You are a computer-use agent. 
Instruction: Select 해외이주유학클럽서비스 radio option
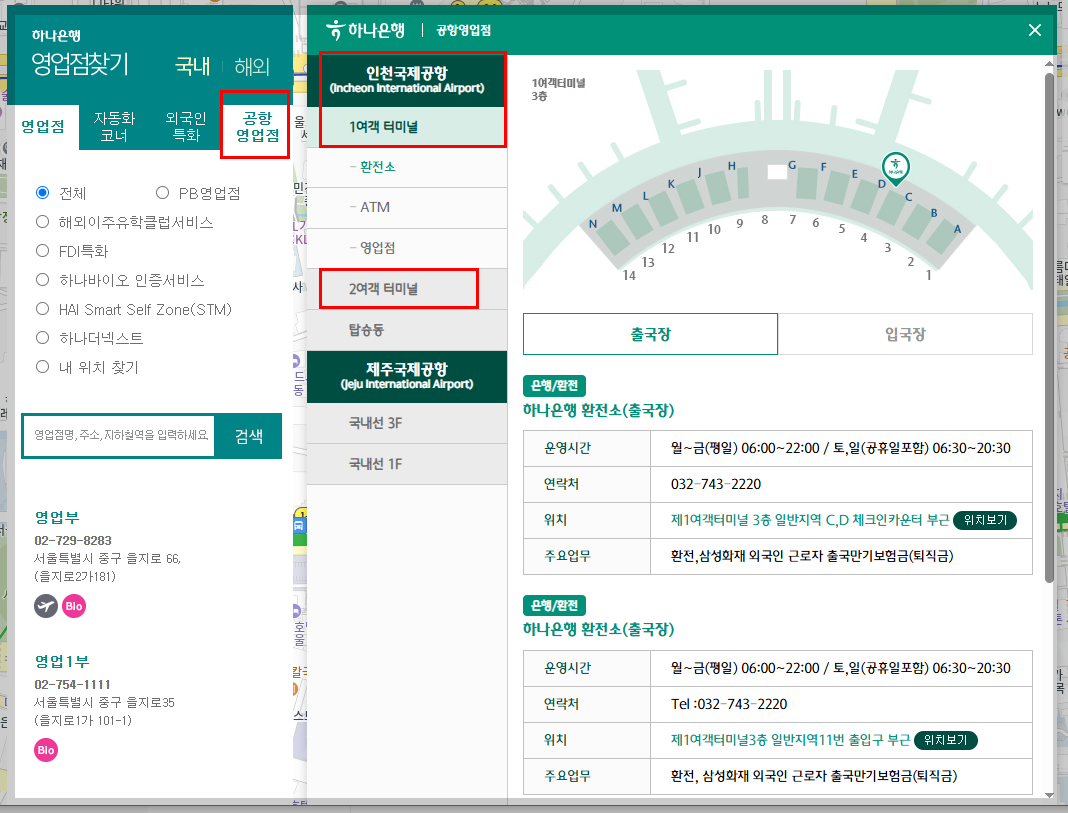pyautogui.click(x=43, y=222)
